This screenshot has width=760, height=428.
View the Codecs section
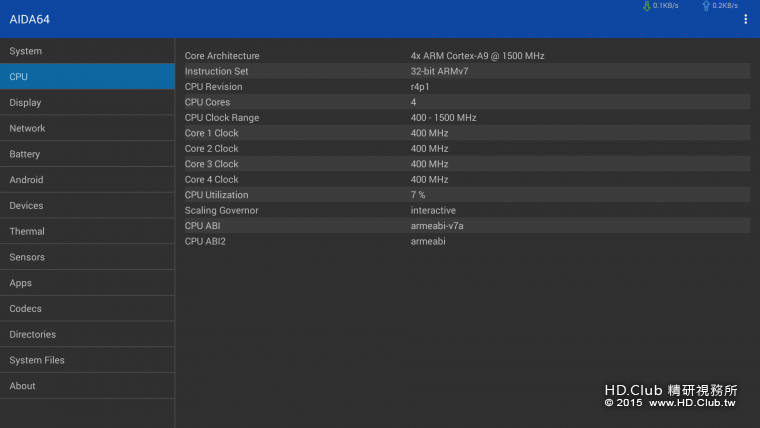(x=87, y=308)
